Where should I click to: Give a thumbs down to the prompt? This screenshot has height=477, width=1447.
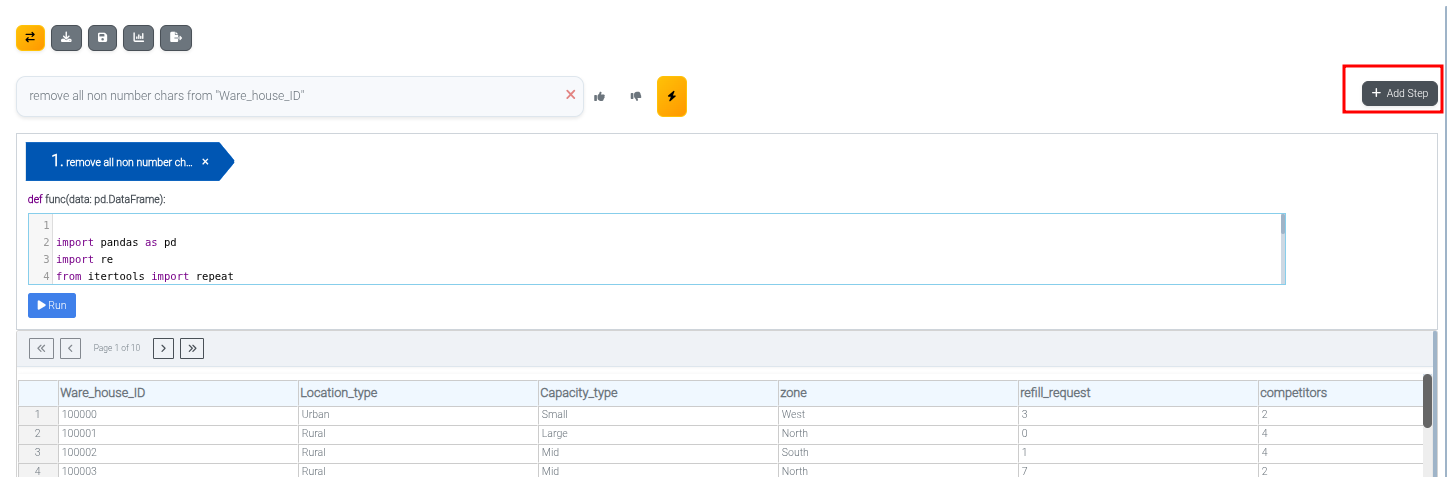635,96
